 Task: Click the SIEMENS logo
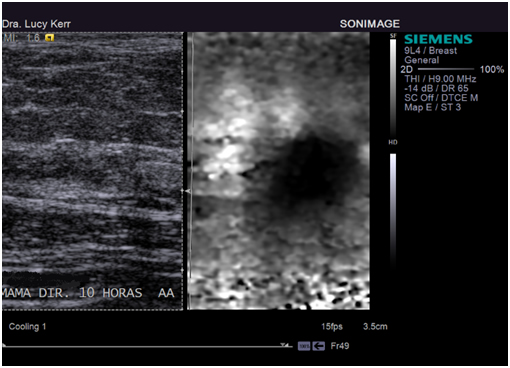438,39
